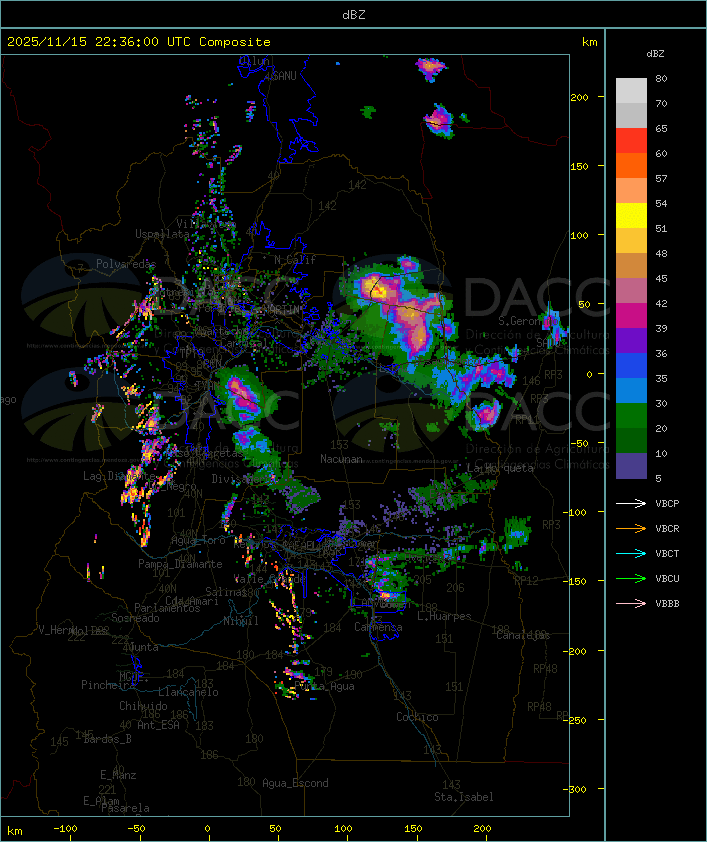The height and width of the screenshot is (842, 707).
Task: Choose the violet 39-36 dBZ swatch
Action: pyautogui.click(x=631, y=340)
